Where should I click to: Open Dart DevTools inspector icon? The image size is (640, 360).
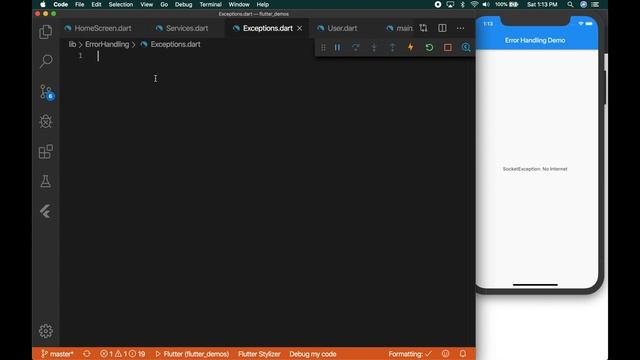(466, 47)
